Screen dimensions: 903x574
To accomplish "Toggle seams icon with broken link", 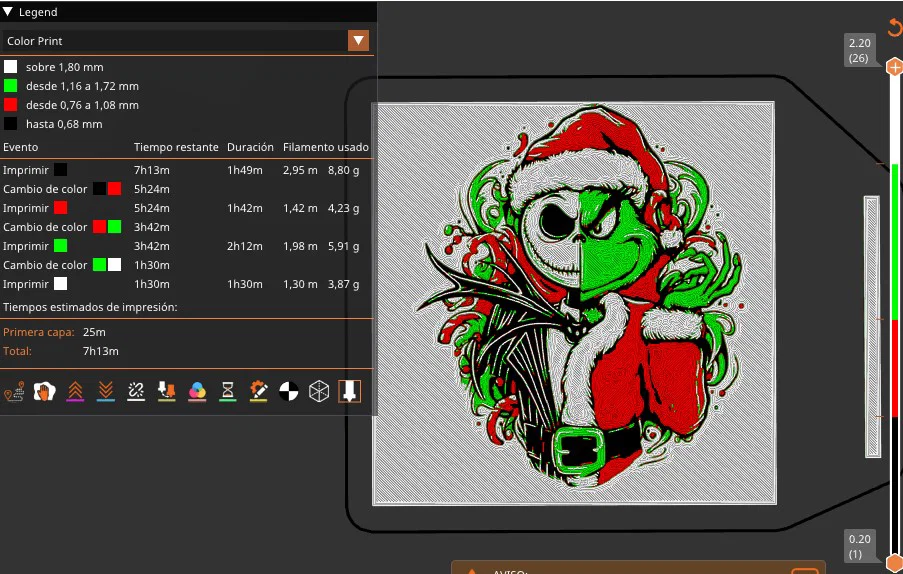I will (136, 391).
